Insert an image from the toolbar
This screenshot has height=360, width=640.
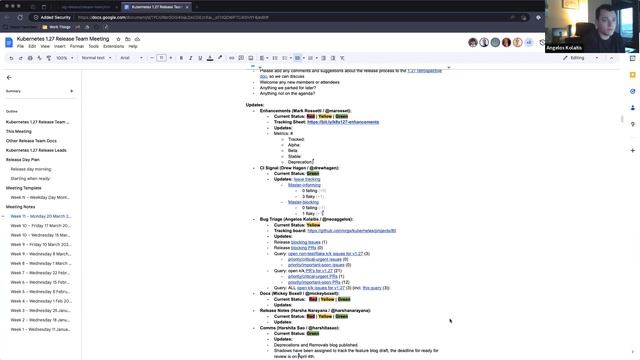[x=251, y=58]
